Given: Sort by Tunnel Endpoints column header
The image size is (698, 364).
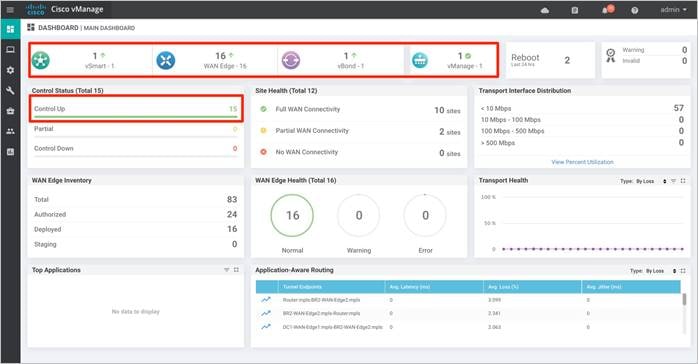Looking at the screenshot, I should [331, 287].
